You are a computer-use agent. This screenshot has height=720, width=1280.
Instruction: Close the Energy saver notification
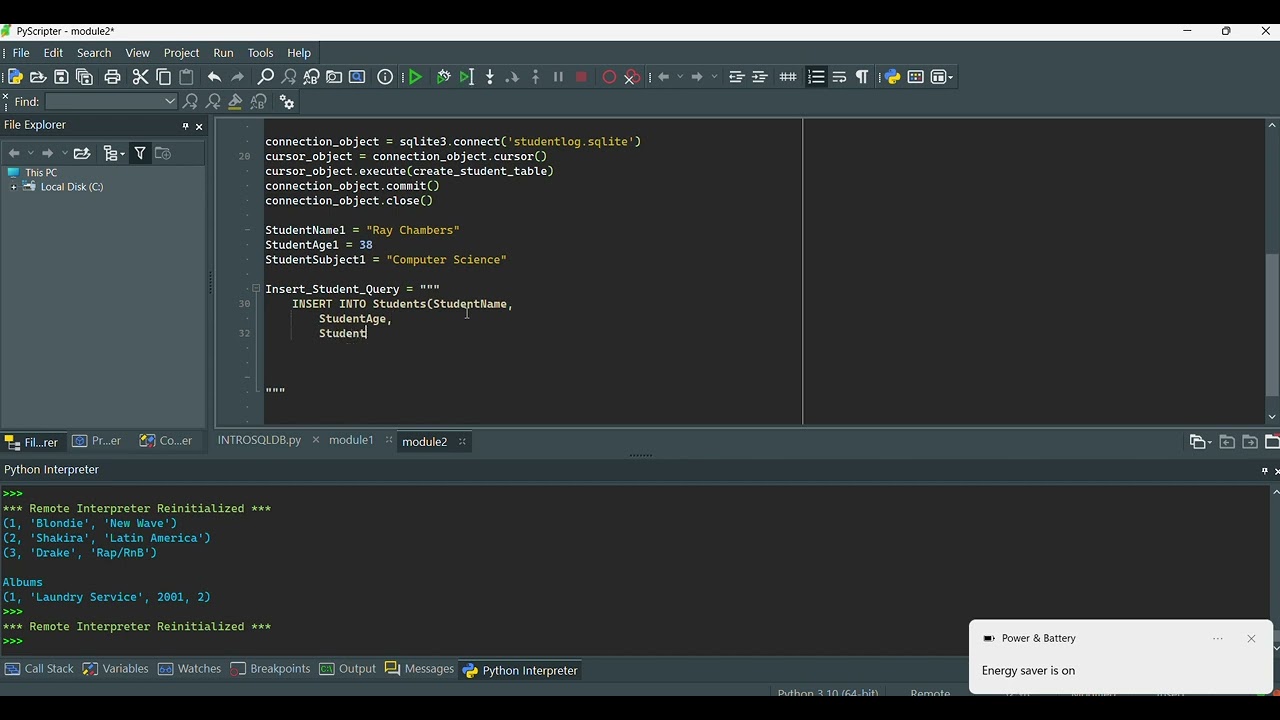pos(1251,638)
